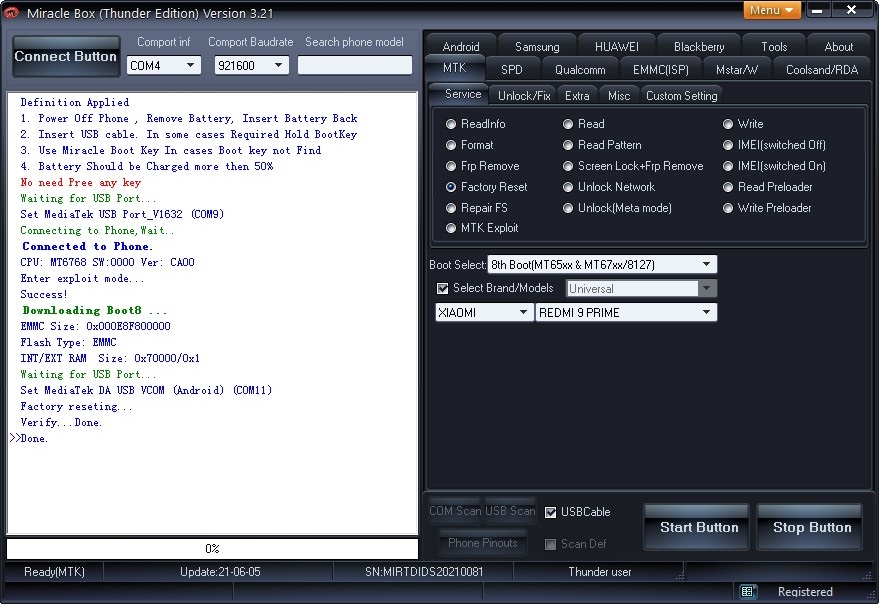Viewport: 879px width, 604px height.
Task: Select the Frp Remove option
Action: click(x=483, y=166)
